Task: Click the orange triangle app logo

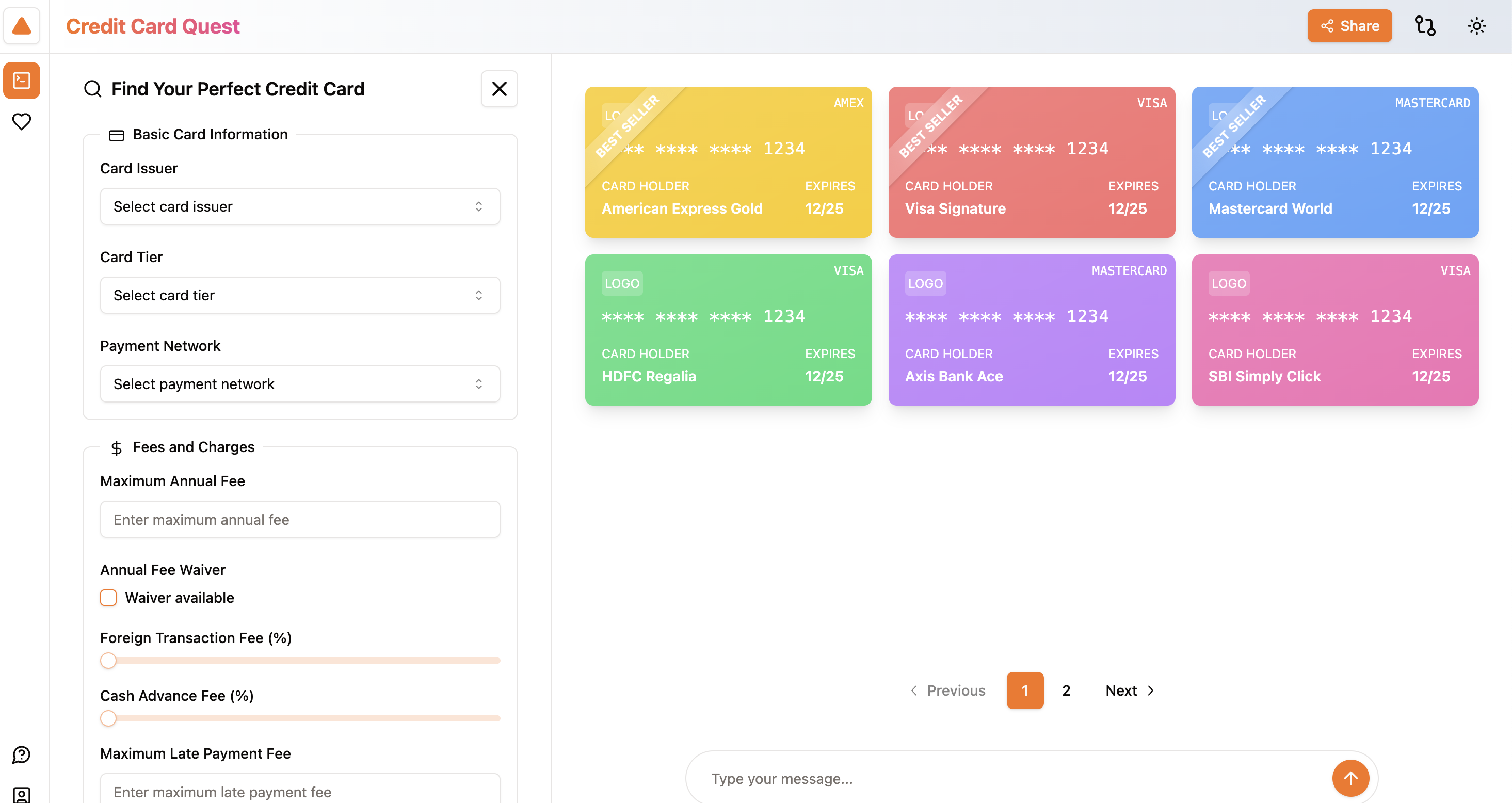Action: point(22,26)
